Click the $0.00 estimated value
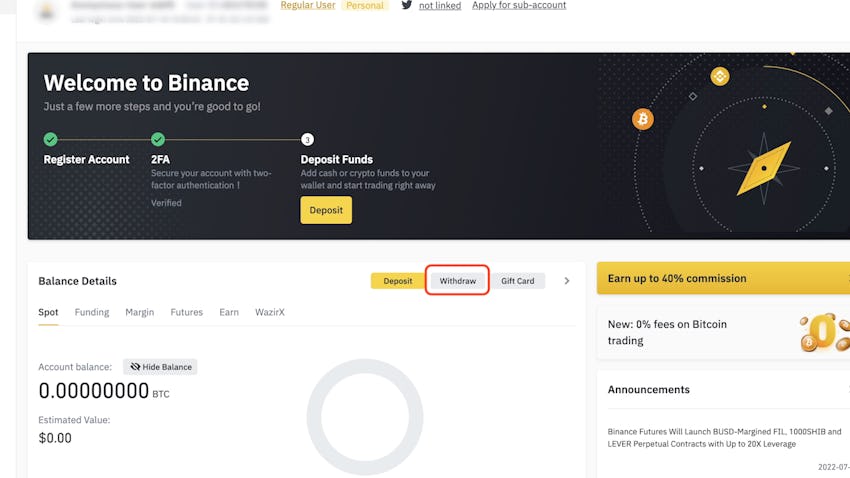The height and width of the screenshot is (478, 850). pos(55,438)
